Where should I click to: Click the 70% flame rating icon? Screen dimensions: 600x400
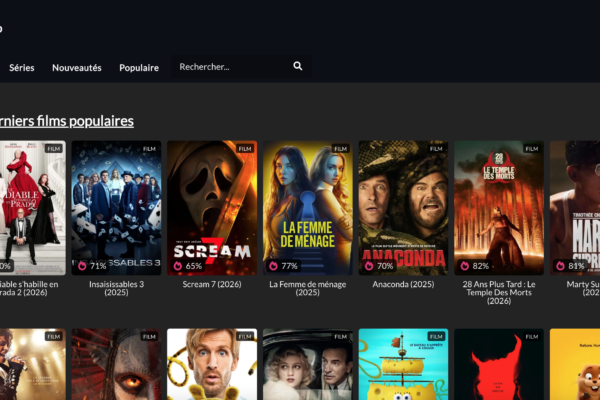click(x=369, y=266)
